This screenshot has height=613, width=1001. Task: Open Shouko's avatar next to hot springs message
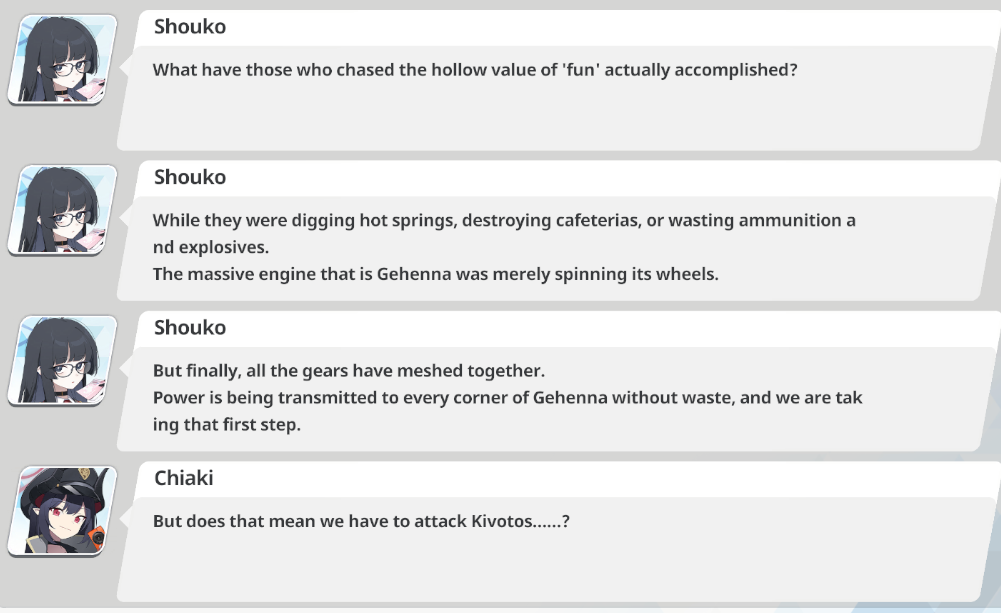coord(63,210)
